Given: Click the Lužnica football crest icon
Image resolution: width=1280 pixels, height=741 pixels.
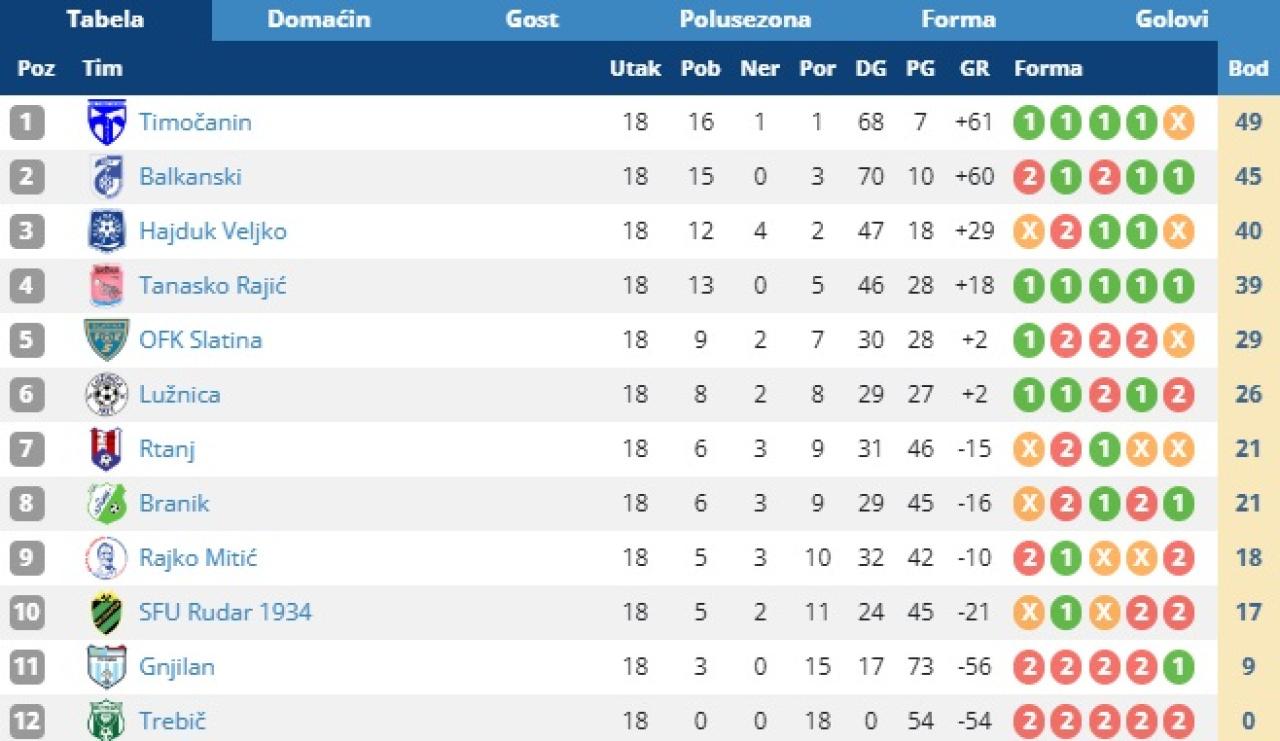Looking at the screenshot, I should (x=105, y=394).
